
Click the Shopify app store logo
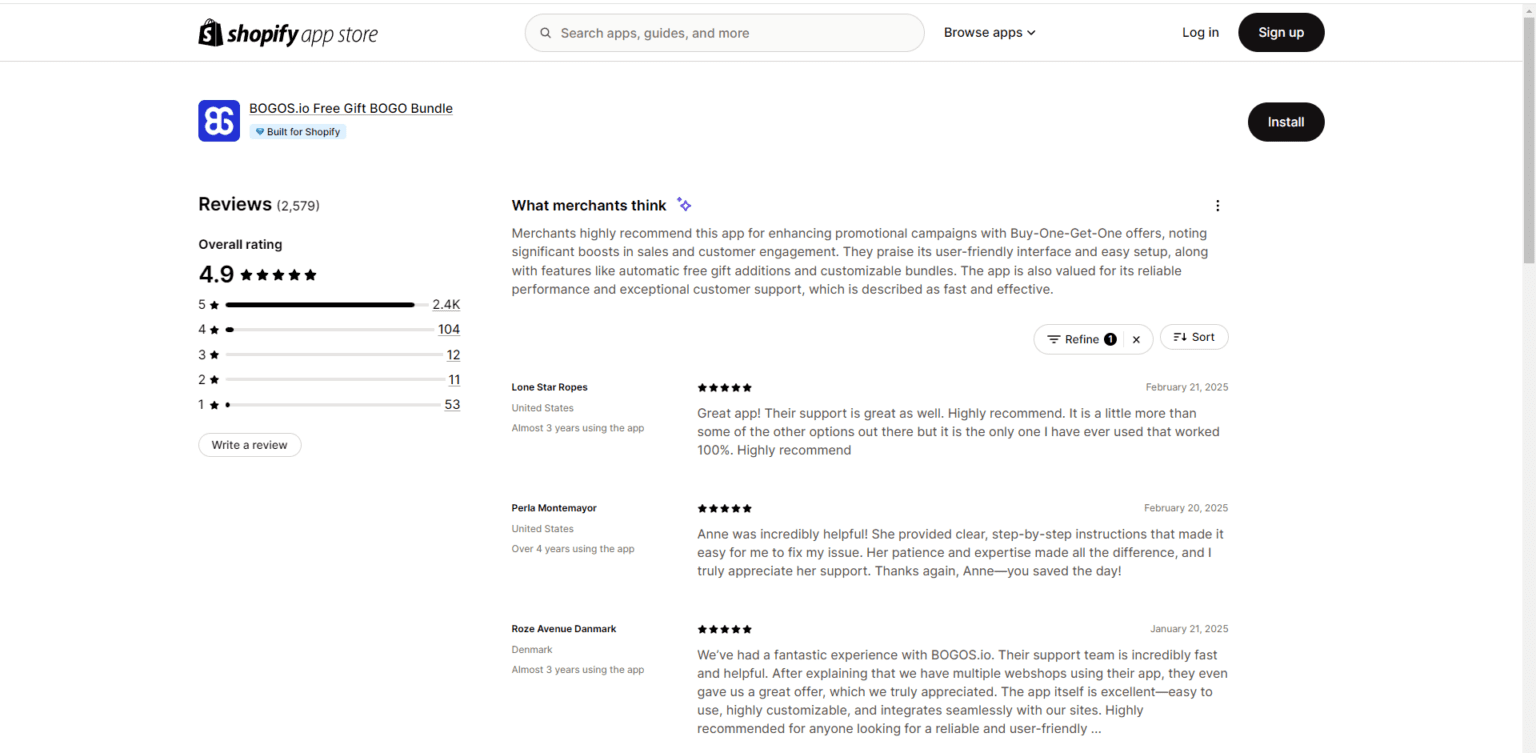pyautogui.click(x=288, y=32)
